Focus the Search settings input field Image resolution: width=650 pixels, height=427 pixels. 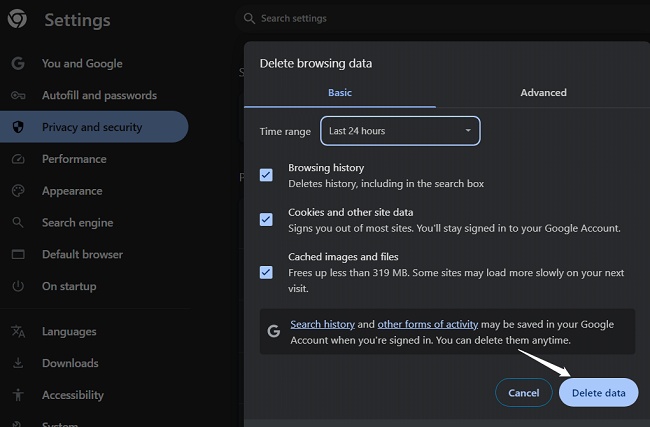click(x=444, y=18)
